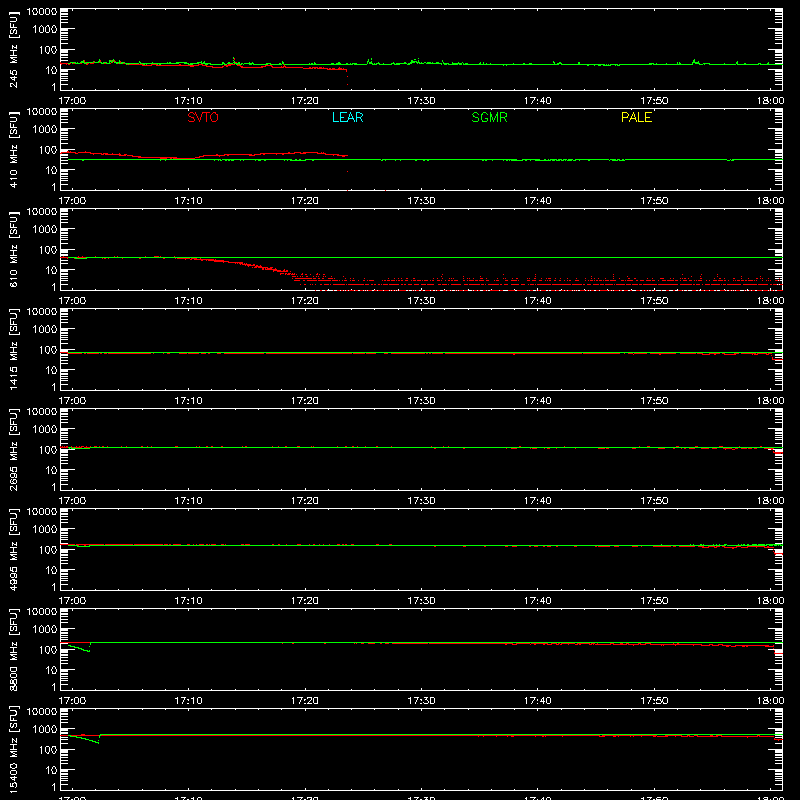Click the 18:00 tick under the 610 MHz plot
800x800 pixels.
(770, 301)
